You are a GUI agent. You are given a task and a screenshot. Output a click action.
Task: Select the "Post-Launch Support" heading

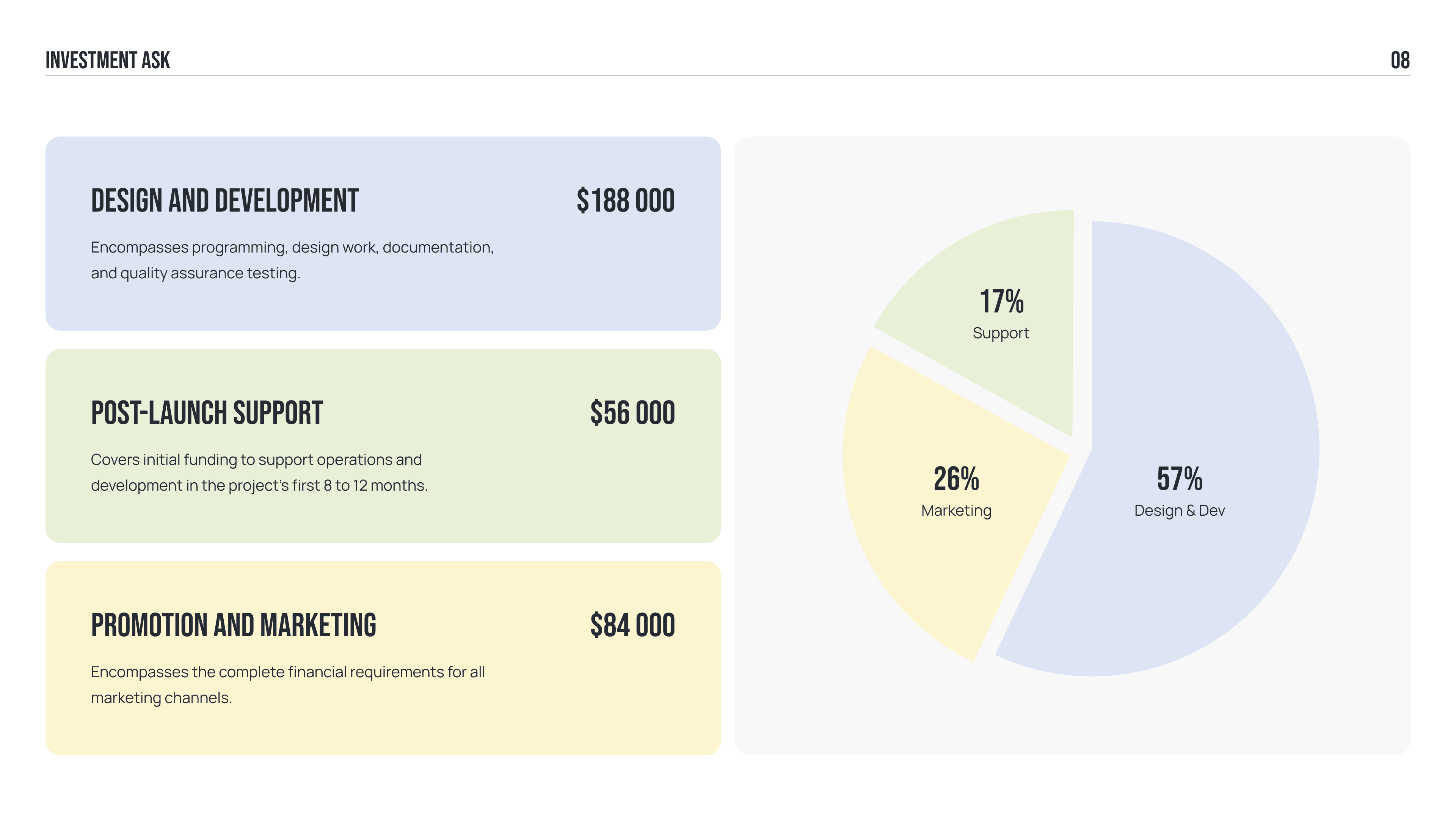click(207, 413)
